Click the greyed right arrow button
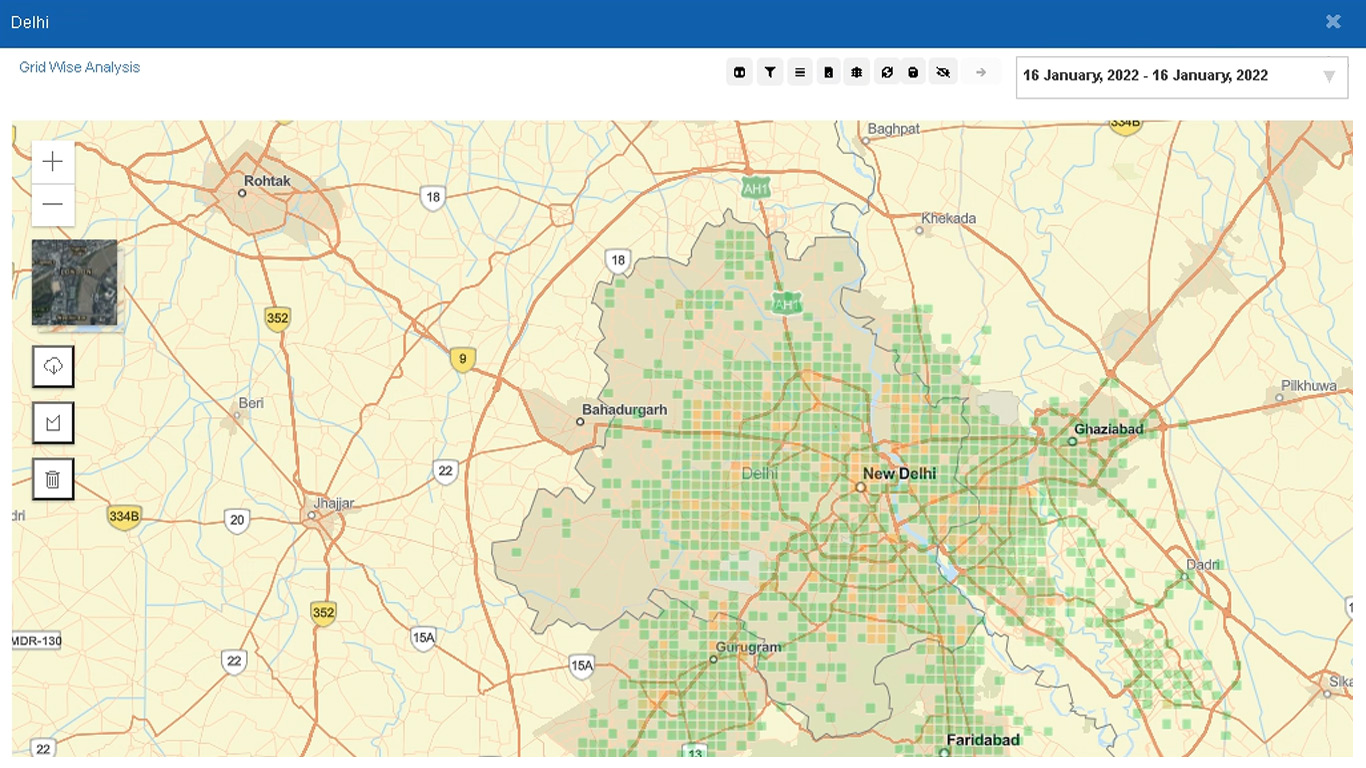1366x768 pixels. pos(981,72)
